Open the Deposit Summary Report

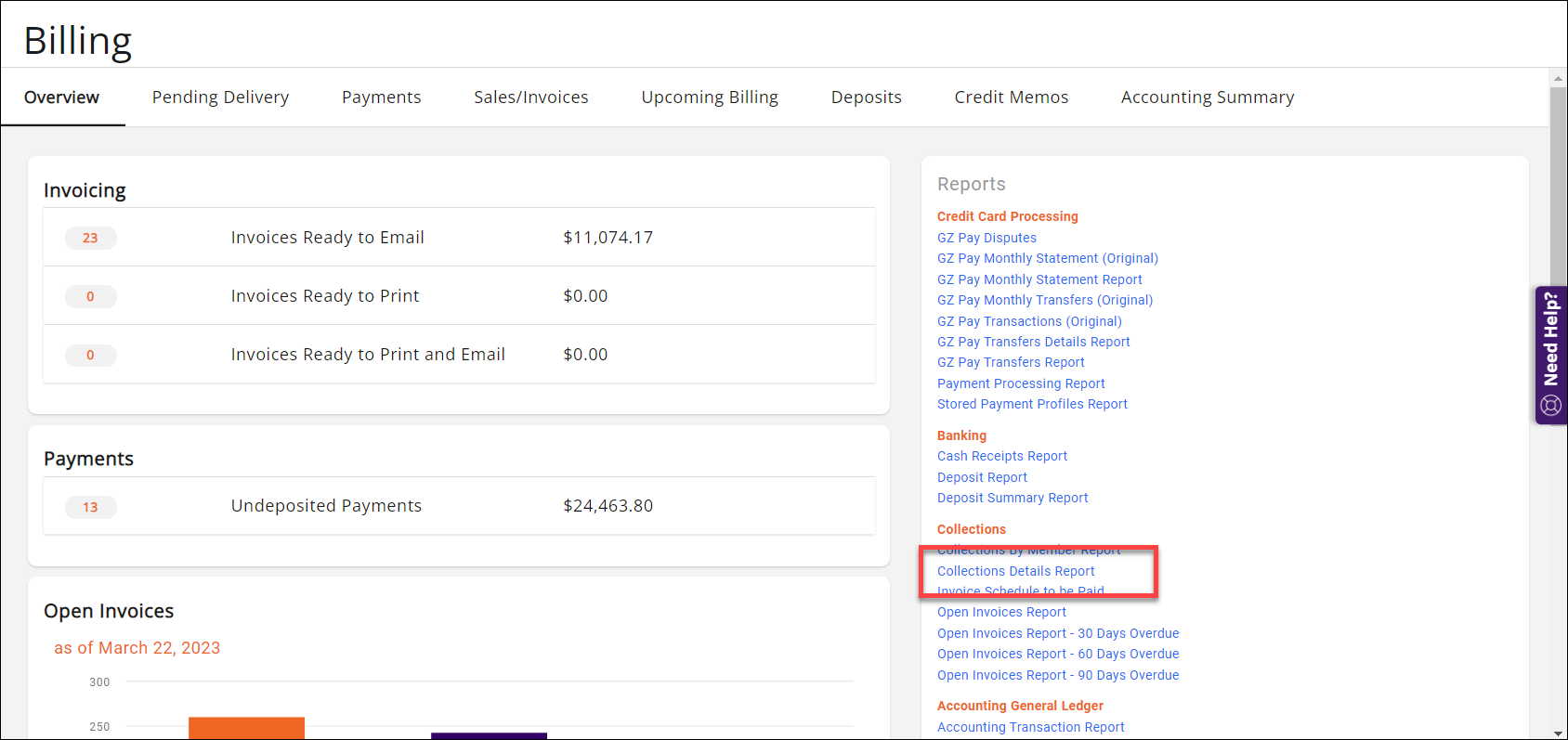point(1012,499)
